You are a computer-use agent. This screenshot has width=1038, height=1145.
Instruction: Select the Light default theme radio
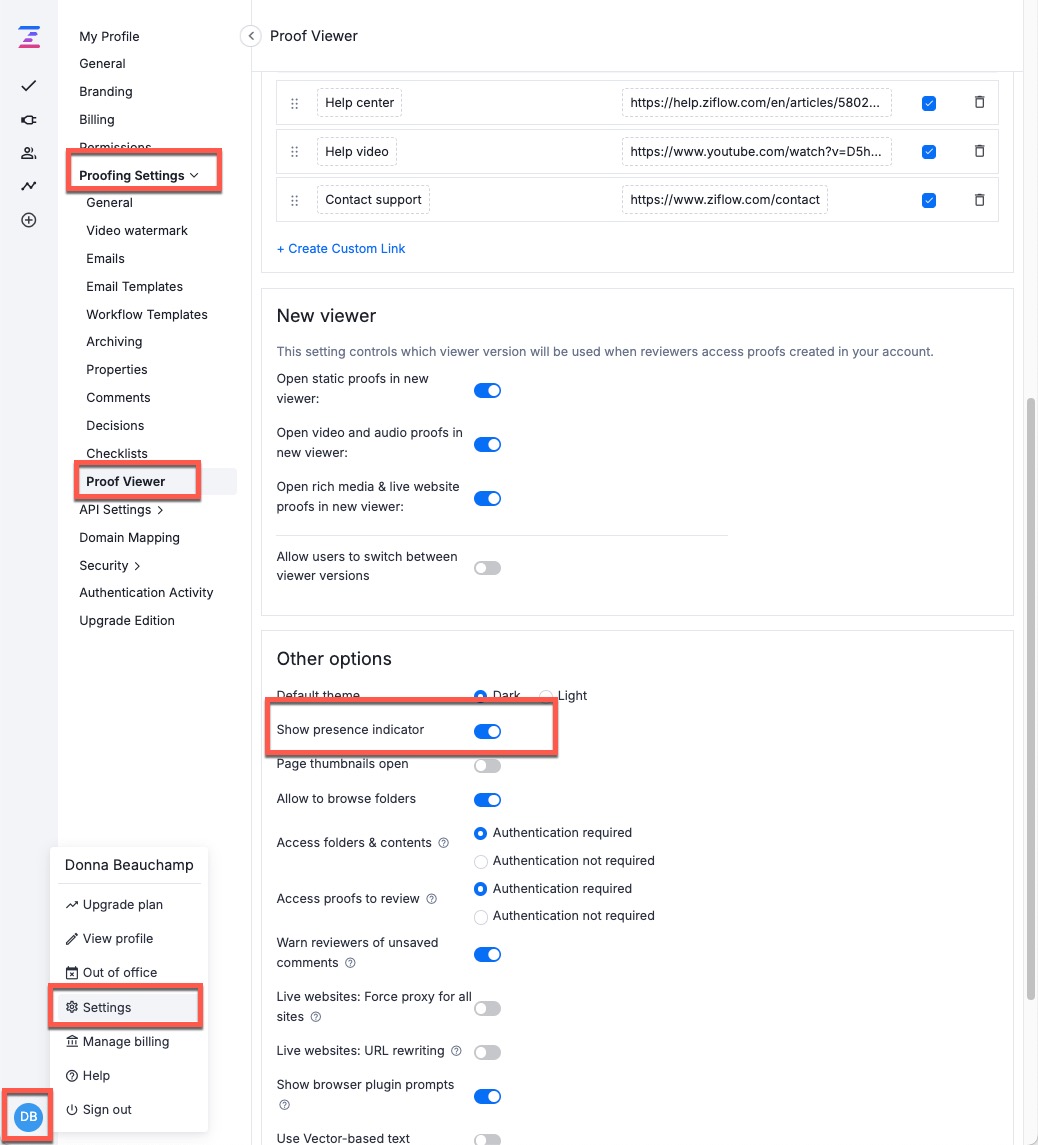coord(546,696)
